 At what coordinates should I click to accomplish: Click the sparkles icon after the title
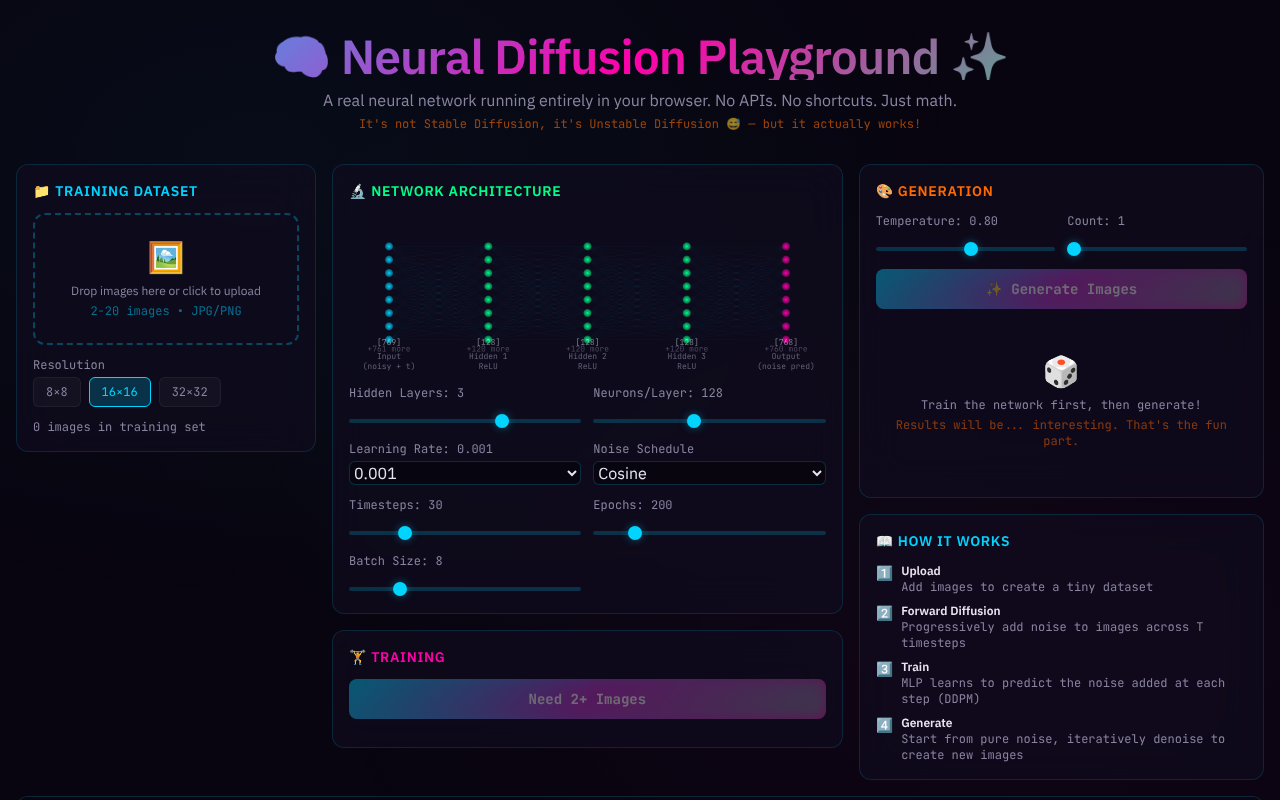pyautogui.click(x=977, y=57)
